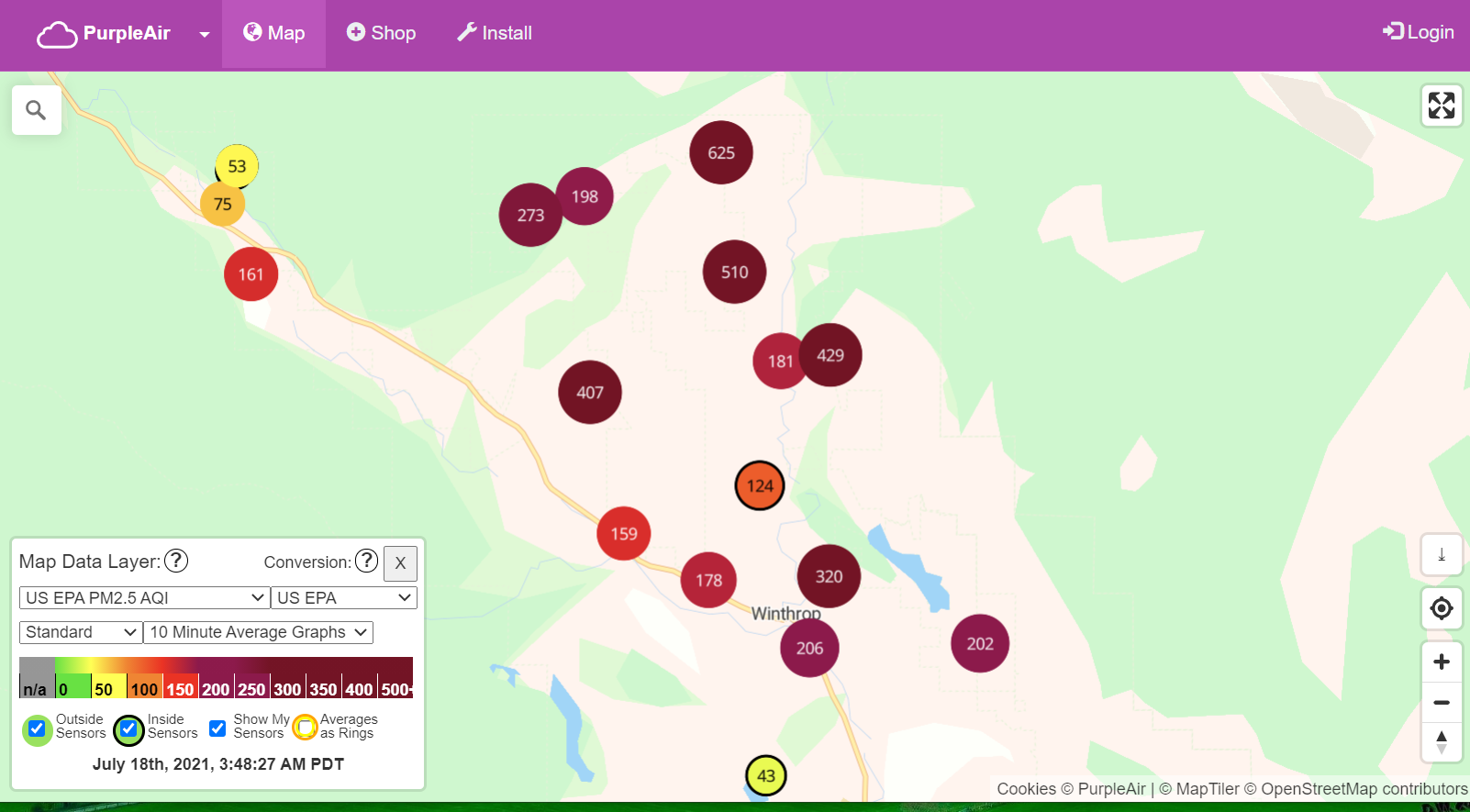Click the download arrow map control
This screenshot has width=1470, height=812.
1441,555
